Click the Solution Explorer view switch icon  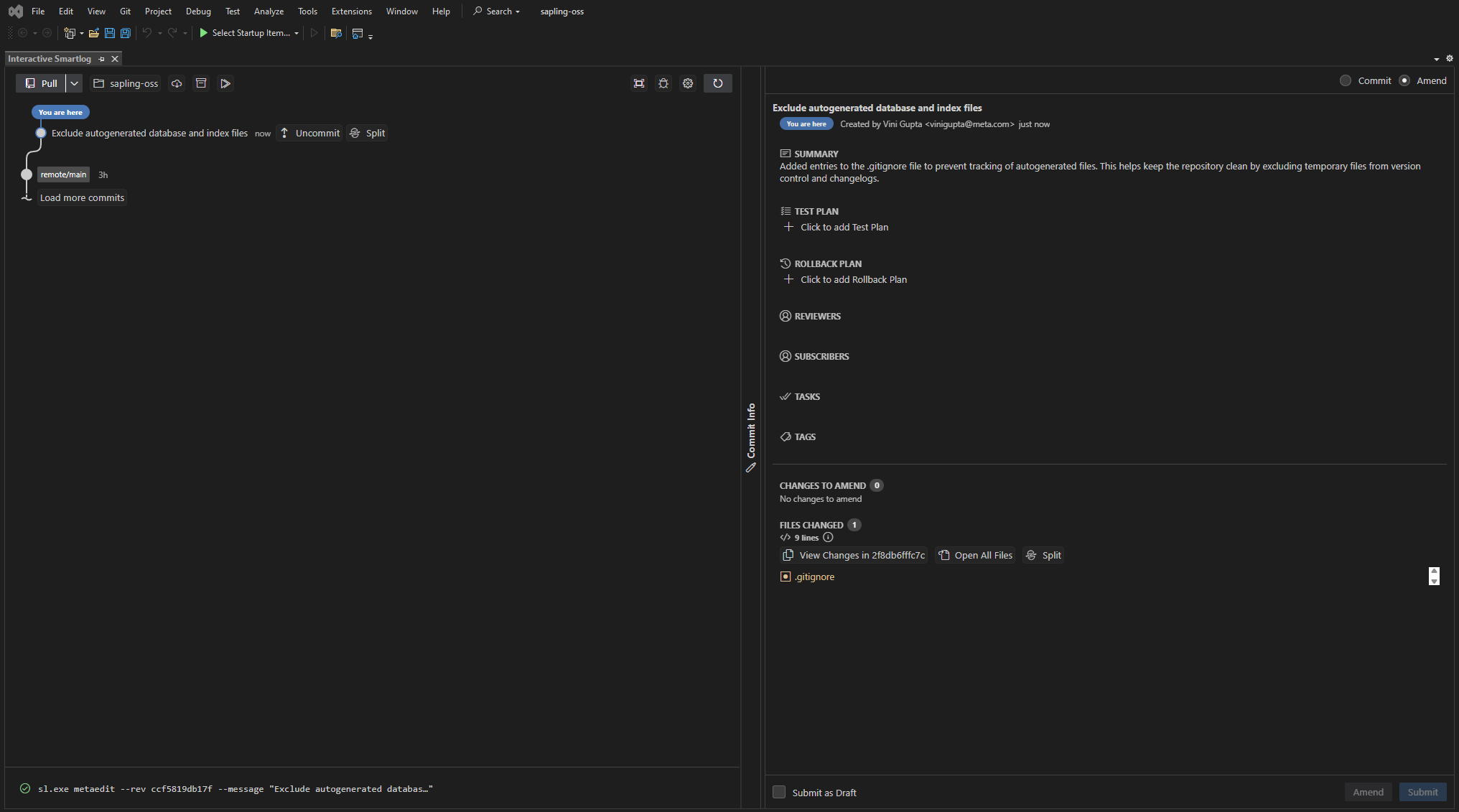(x=358, y=33)
